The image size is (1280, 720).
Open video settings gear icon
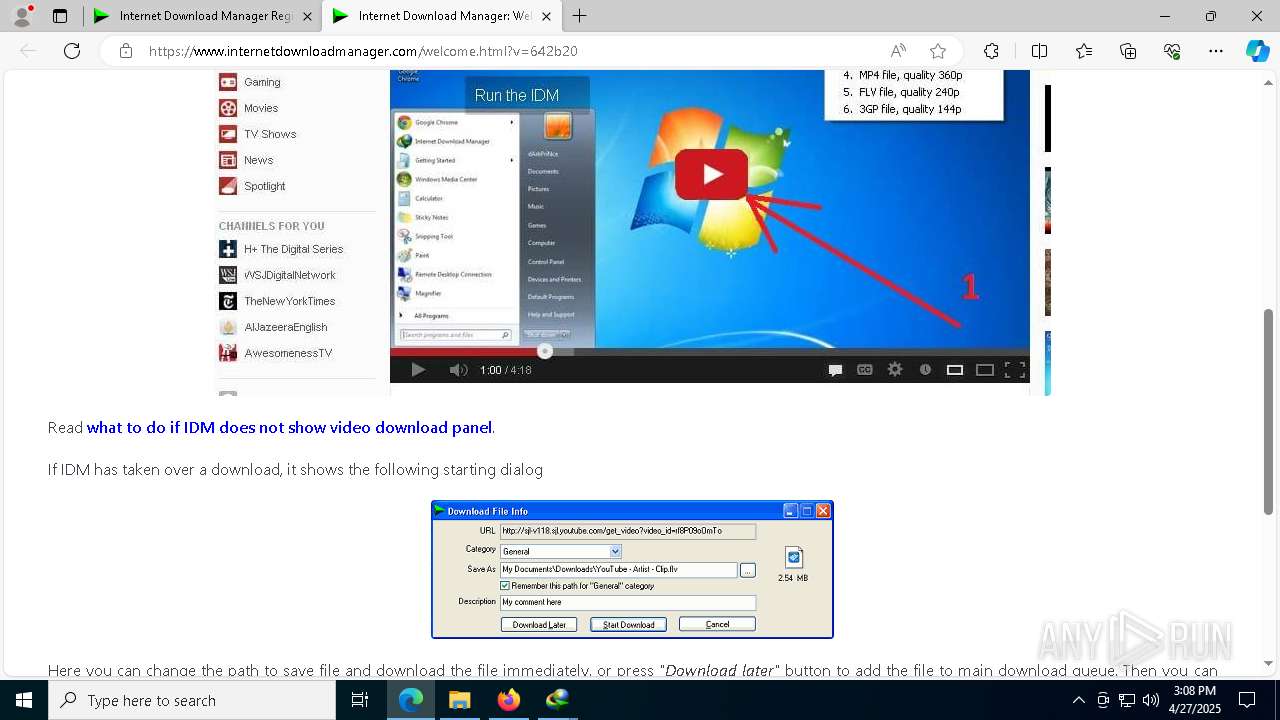coord(895,370)
